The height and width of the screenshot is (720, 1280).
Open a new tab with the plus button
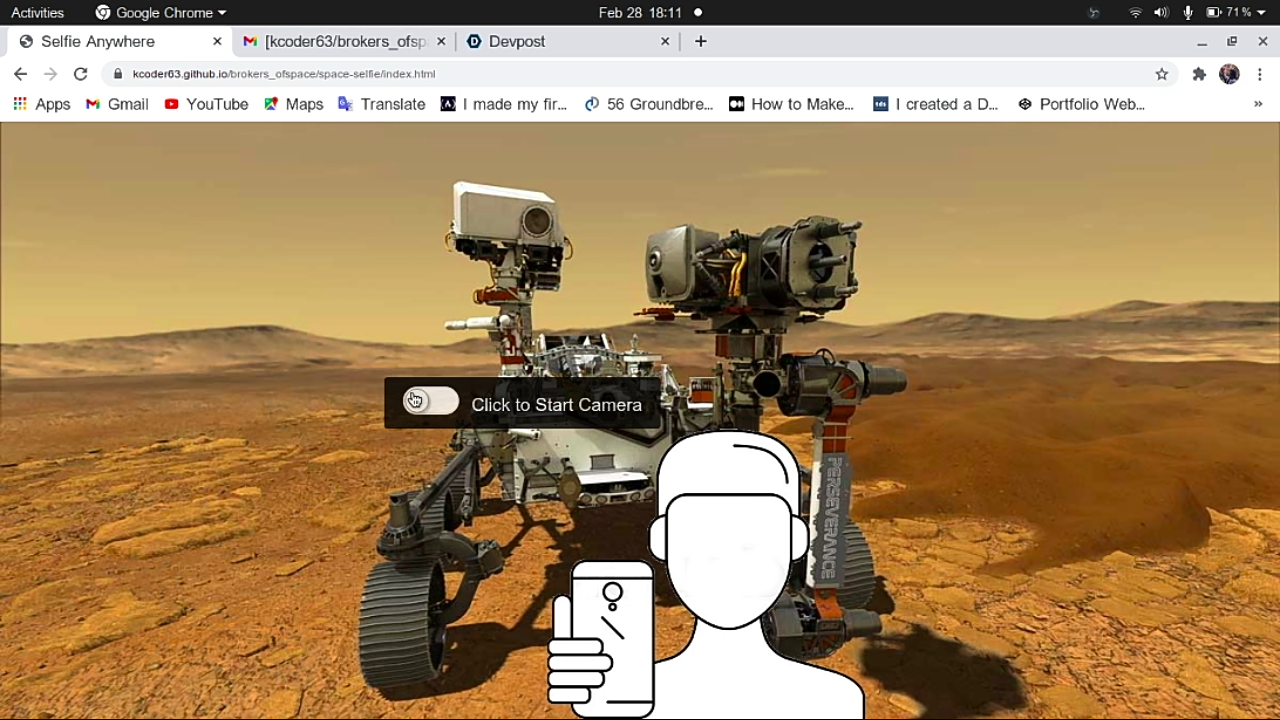click(700, 41)
